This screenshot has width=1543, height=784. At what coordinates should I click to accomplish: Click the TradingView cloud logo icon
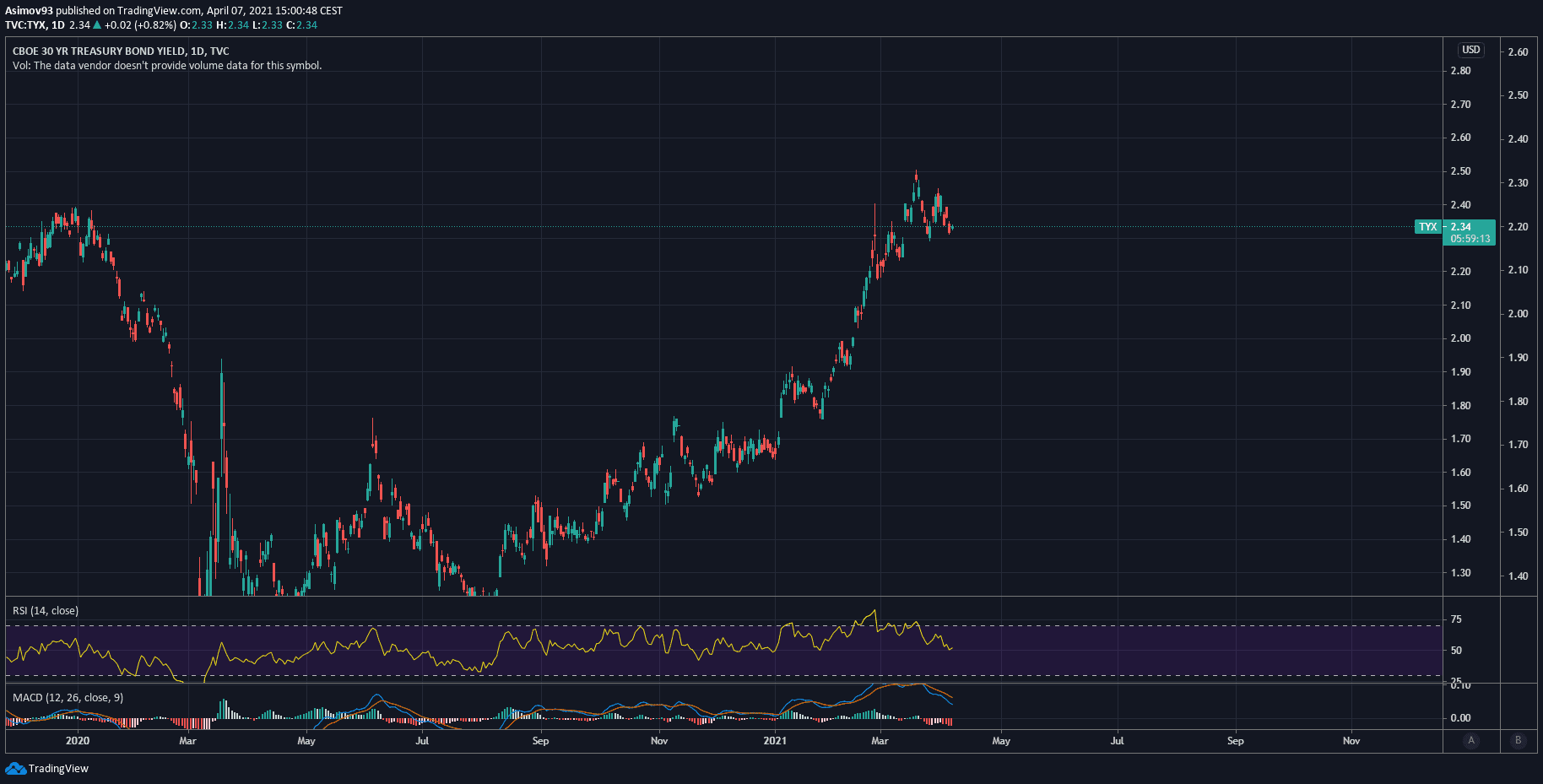15,768
